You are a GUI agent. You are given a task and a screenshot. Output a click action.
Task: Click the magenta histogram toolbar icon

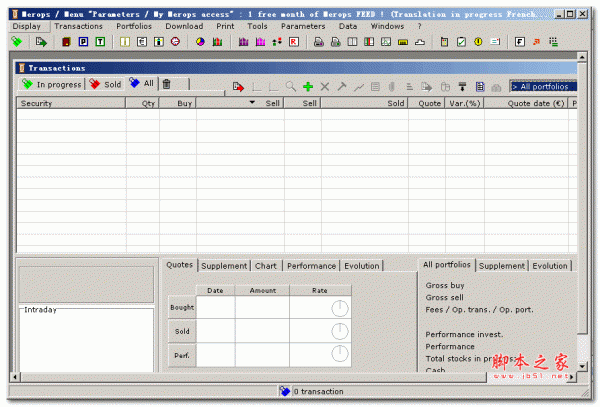[x=260, y=41]
